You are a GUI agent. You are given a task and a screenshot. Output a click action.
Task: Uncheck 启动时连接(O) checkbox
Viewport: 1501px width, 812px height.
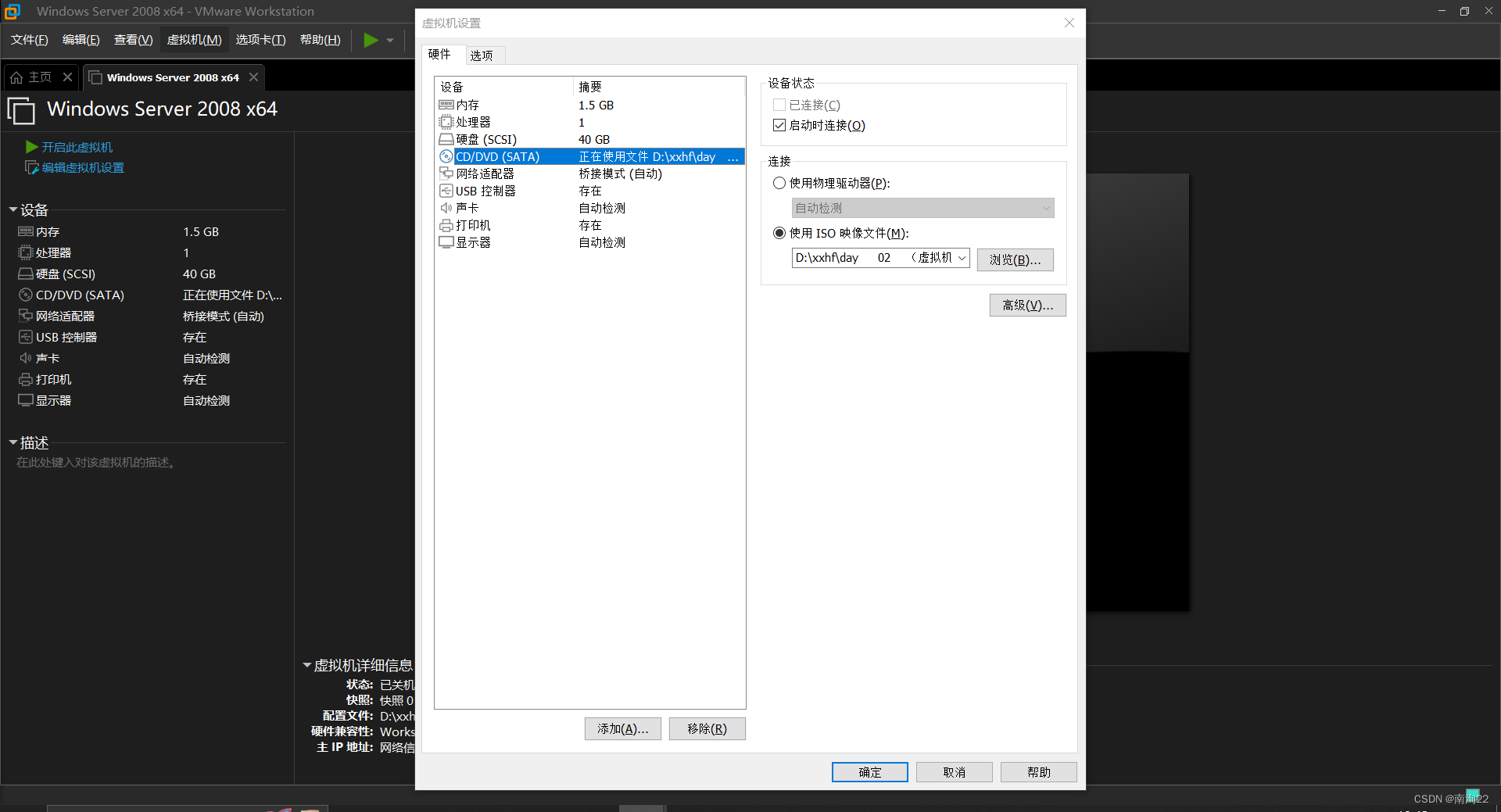[779, 125]
